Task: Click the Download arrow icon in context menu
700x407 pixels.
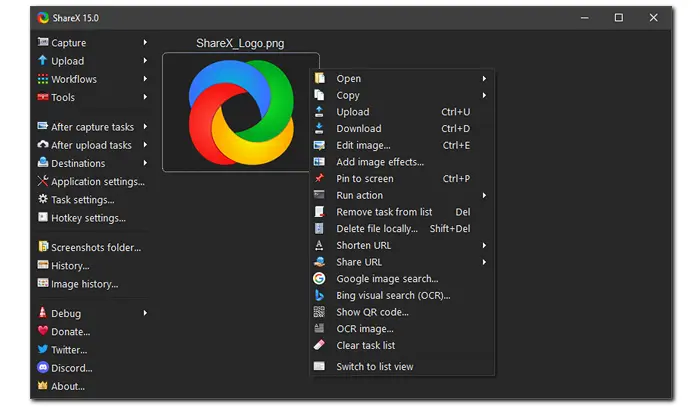Action: tap(319, 128)
